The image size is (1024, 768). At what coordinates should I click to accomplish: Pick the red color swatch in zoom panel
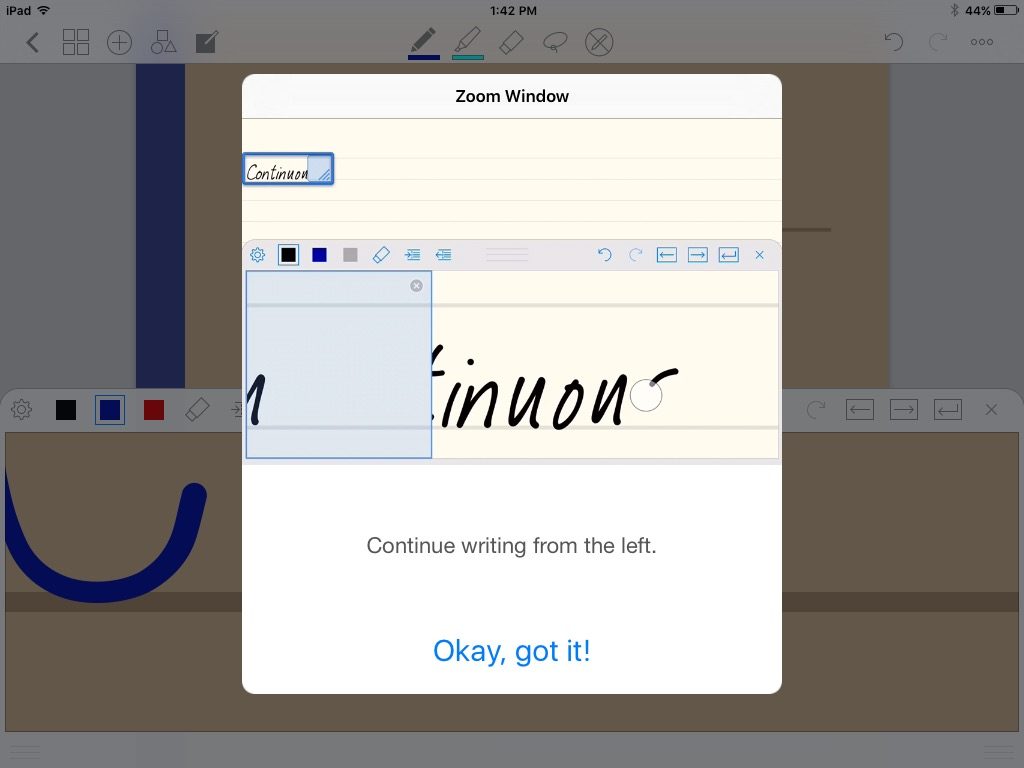[154, 410]
